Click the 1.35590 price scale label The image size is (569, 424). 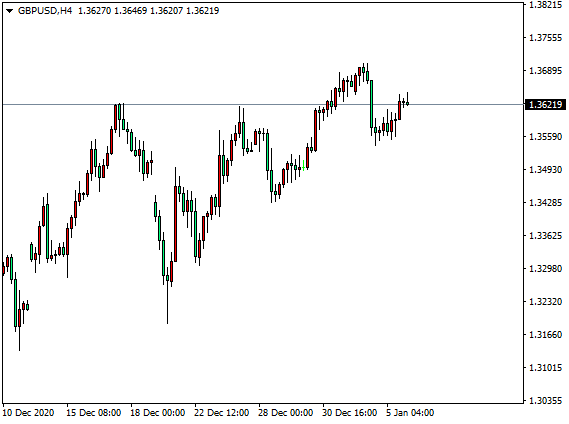pos(545,137)
